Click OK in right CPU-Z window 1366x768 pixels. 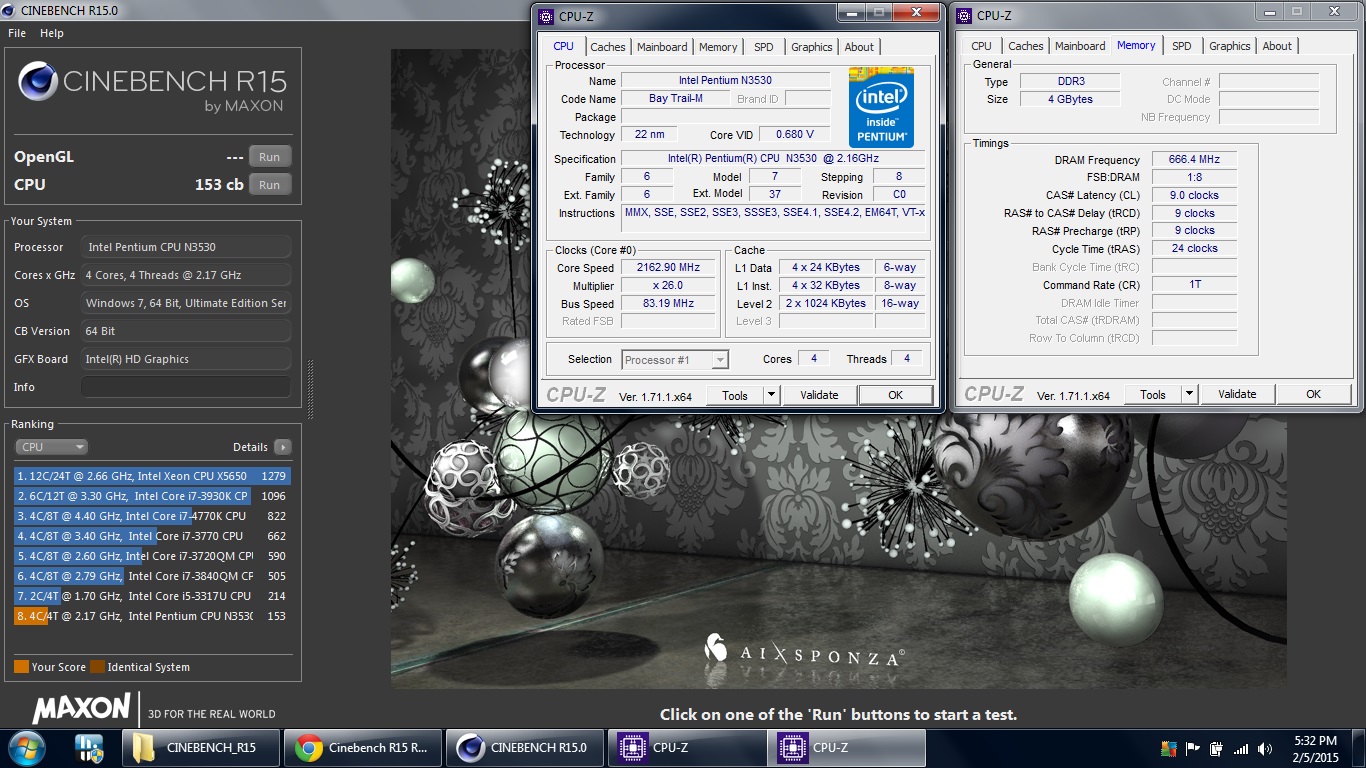tap(1313, 394)
